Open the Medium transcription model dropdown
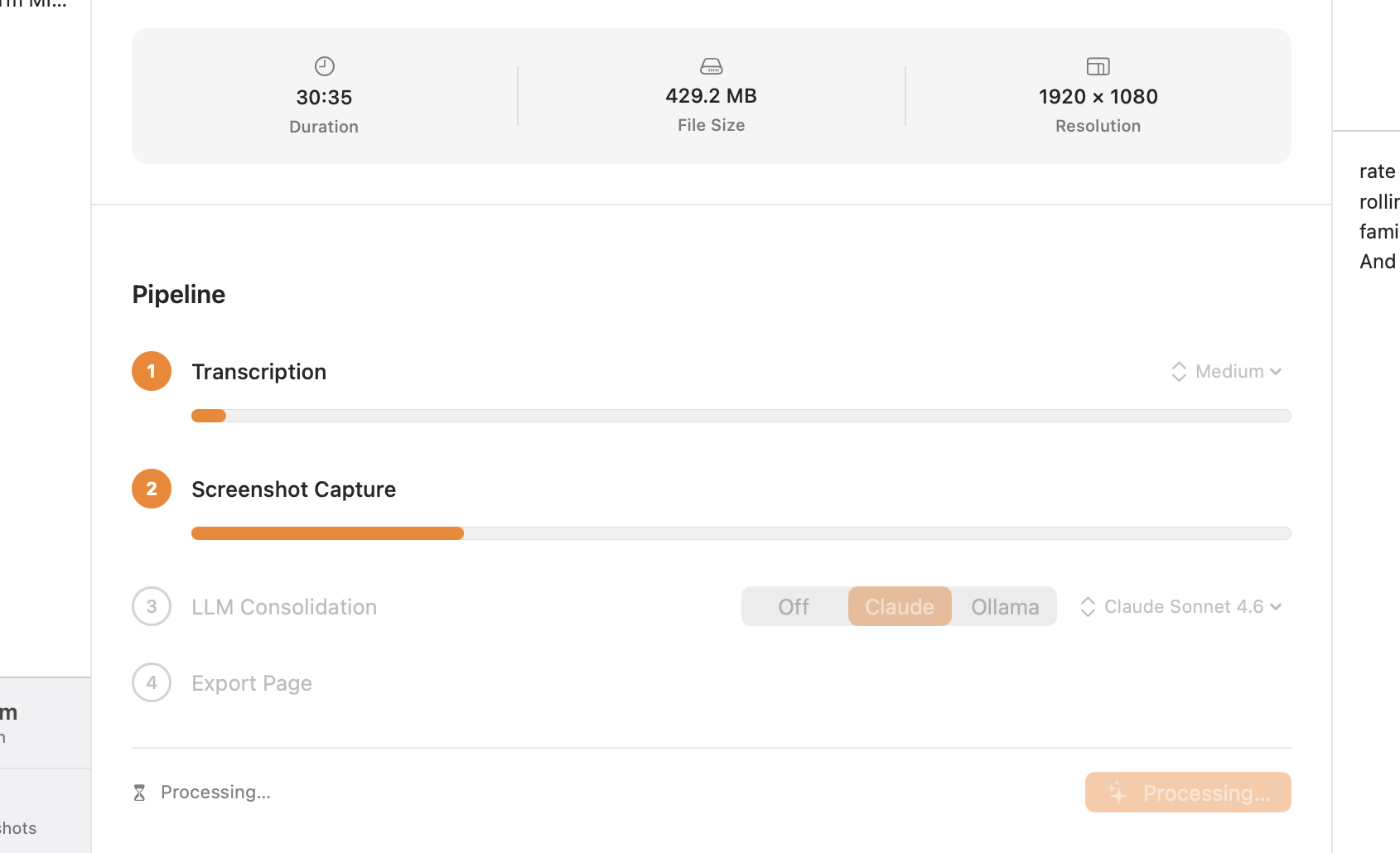 (x=1227, y=371)
